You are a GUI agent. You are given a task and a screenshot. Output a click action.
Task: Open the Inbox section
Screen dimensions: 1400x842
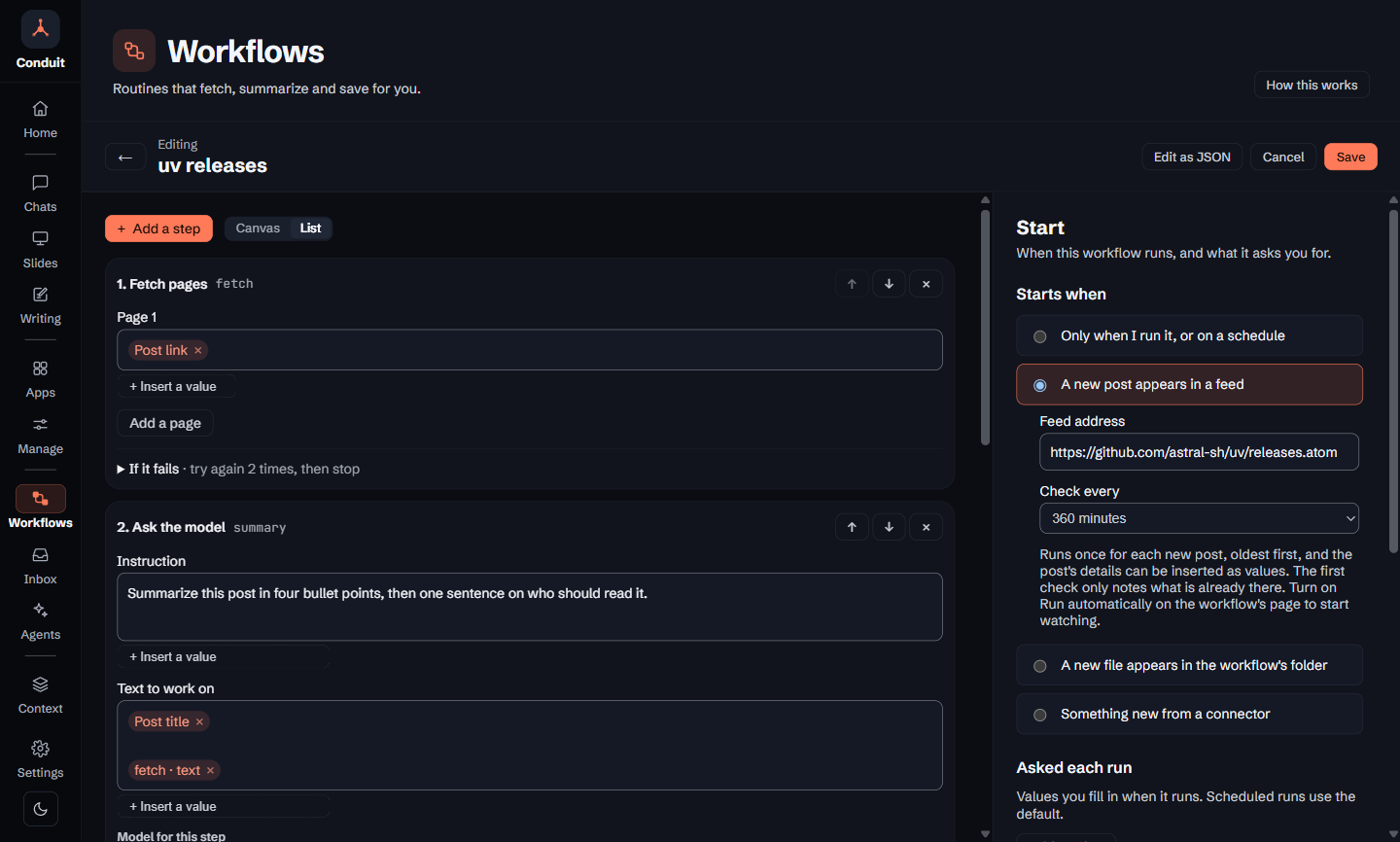click(x=40, y=566)
